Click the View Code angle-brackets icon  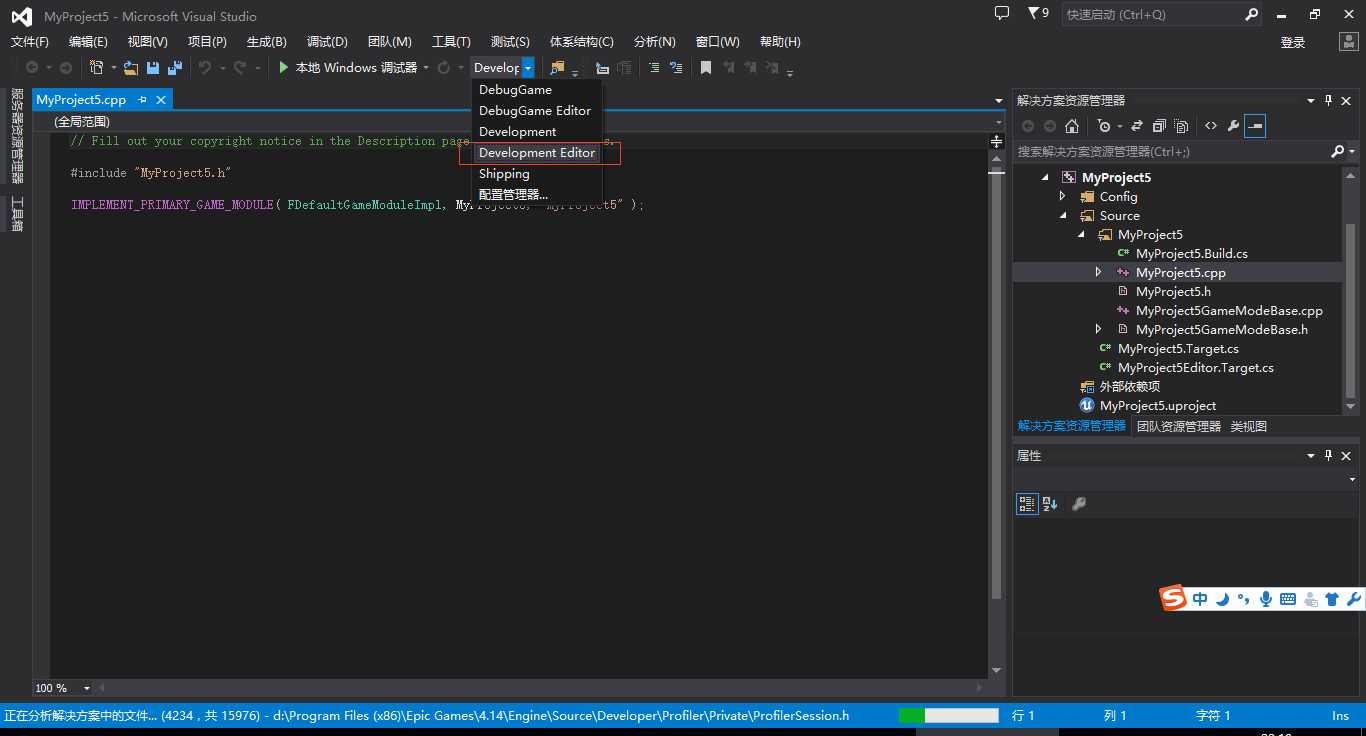[1211, 126]
